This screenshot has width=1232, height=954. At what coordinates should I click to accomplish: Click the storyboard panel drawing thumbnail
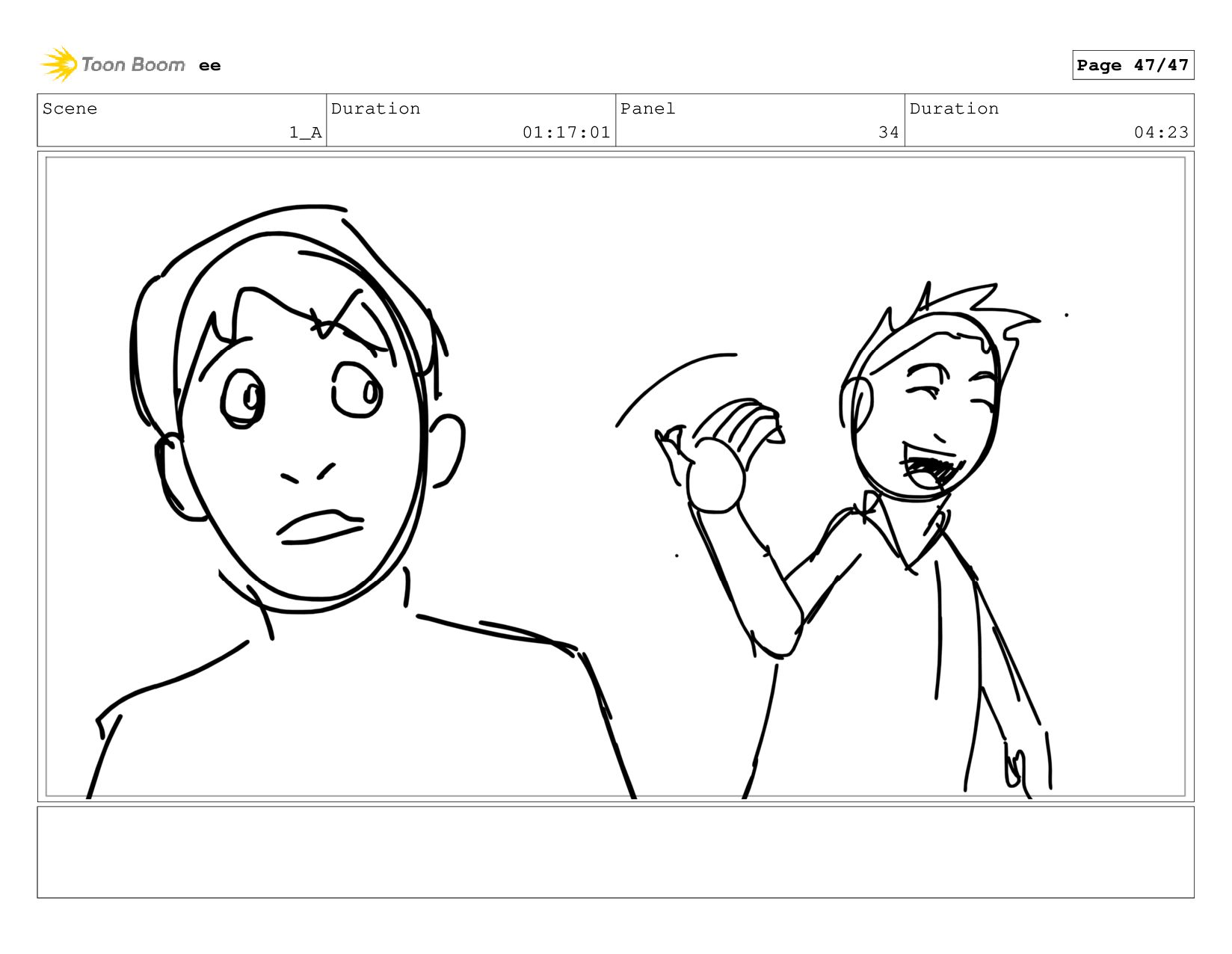click(x=615, y=477)
